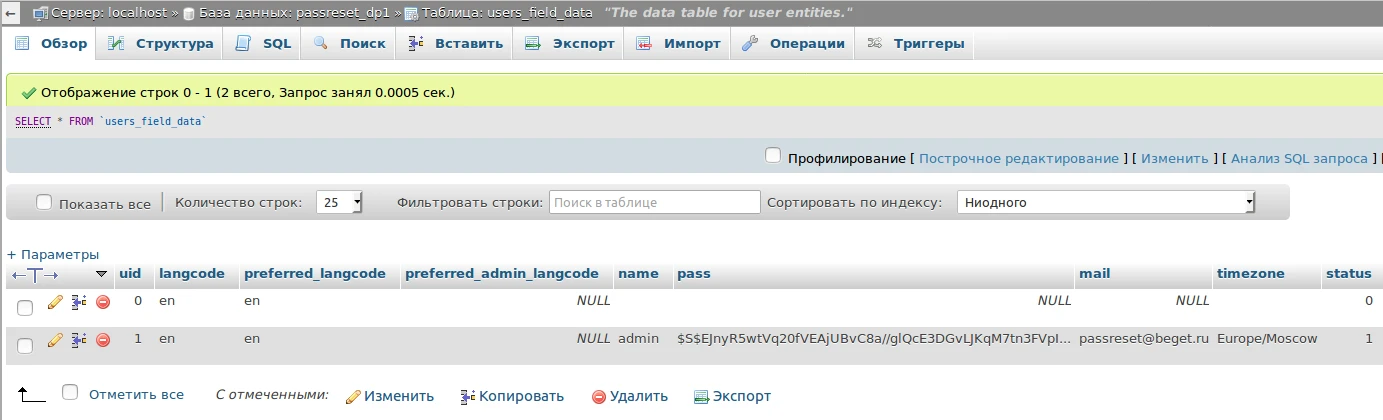Viewport: 1383px width, 420px height.
Task: Click the Europe/Moscow timezone cell
Action: (x=1267, y=339)
